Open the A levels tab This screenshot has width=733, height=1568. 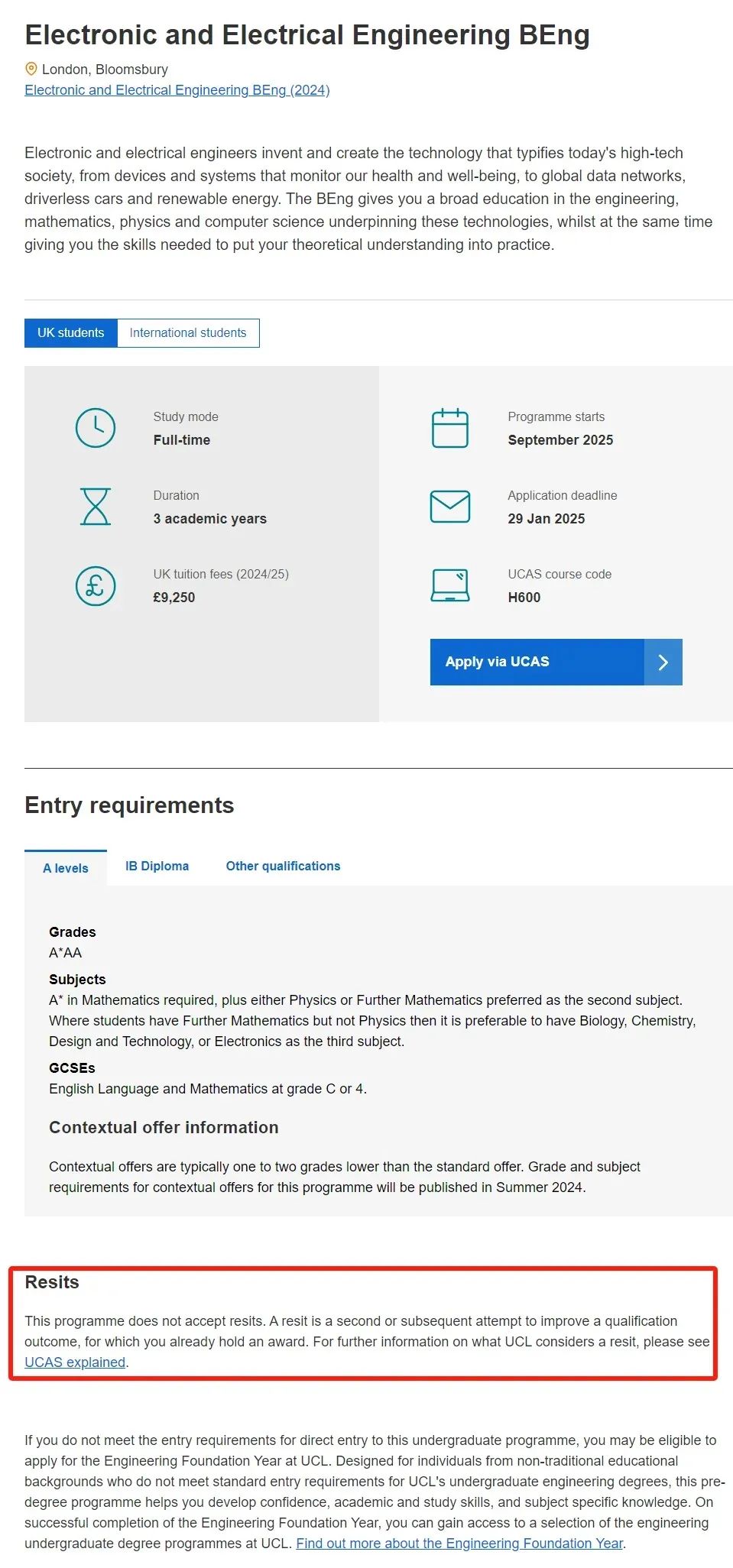point(66,868)
